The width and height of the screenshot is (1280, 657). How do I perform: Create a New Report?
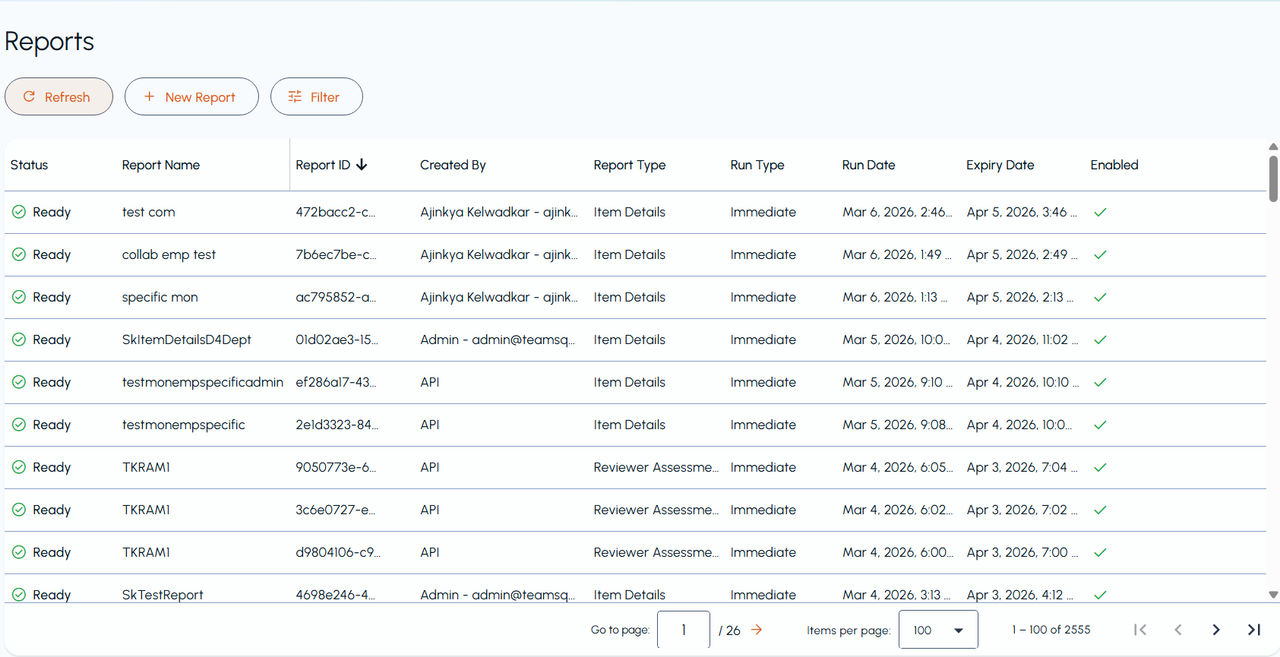[x=191, y=97]
